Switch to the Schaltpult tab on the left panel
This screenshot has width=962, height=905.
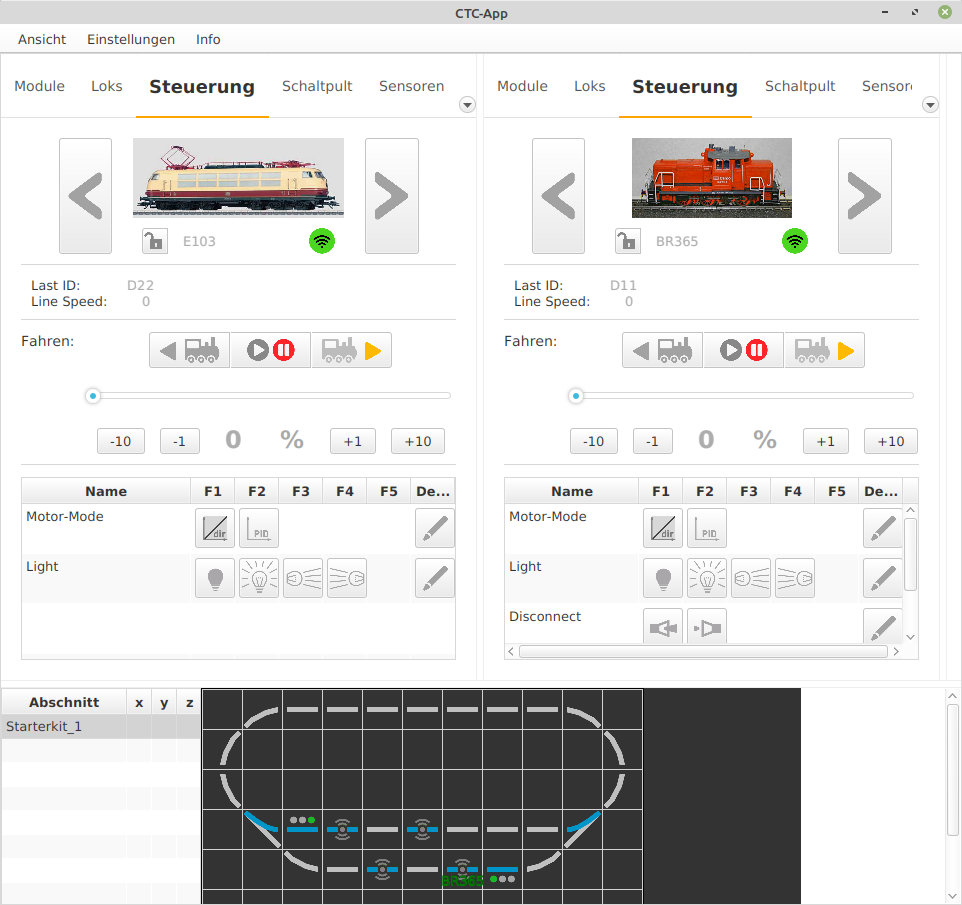317,86
